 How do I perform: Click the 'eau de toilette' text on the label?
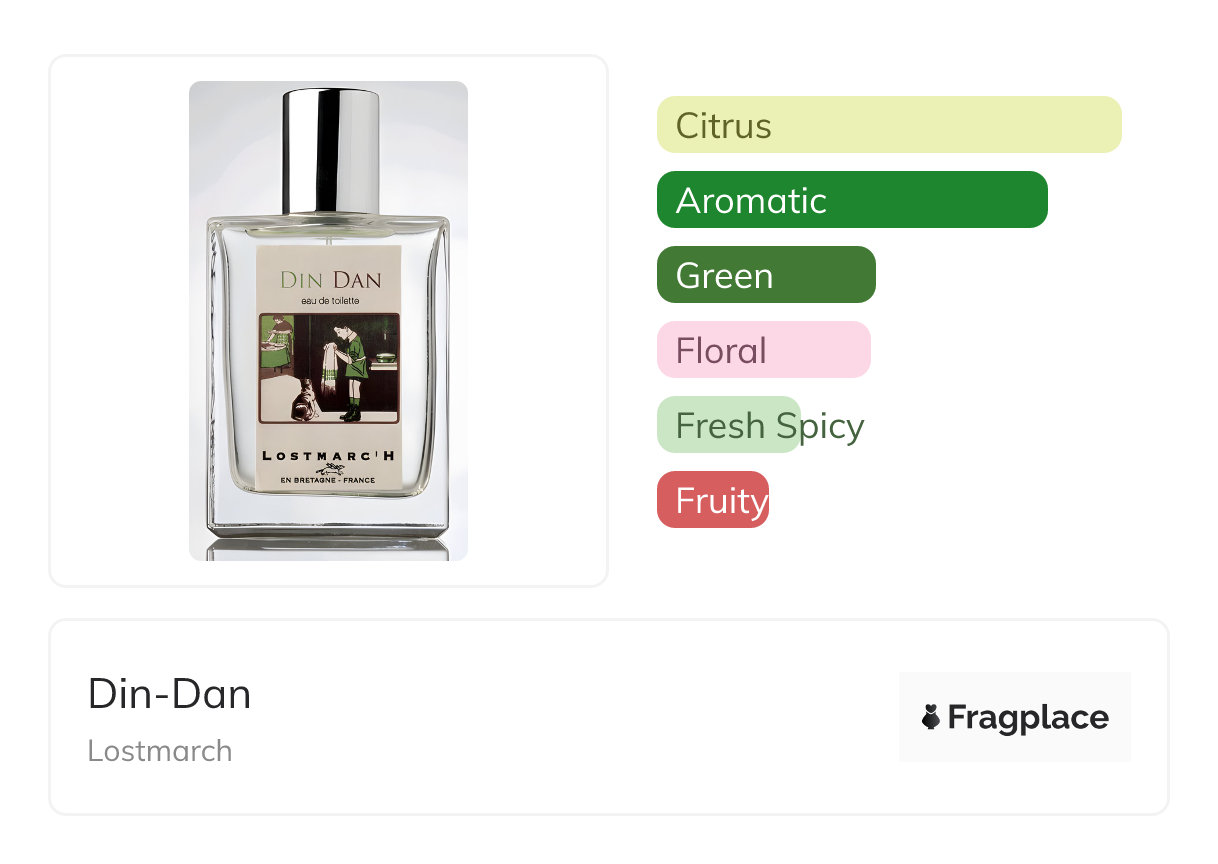(x=329, y=301)
